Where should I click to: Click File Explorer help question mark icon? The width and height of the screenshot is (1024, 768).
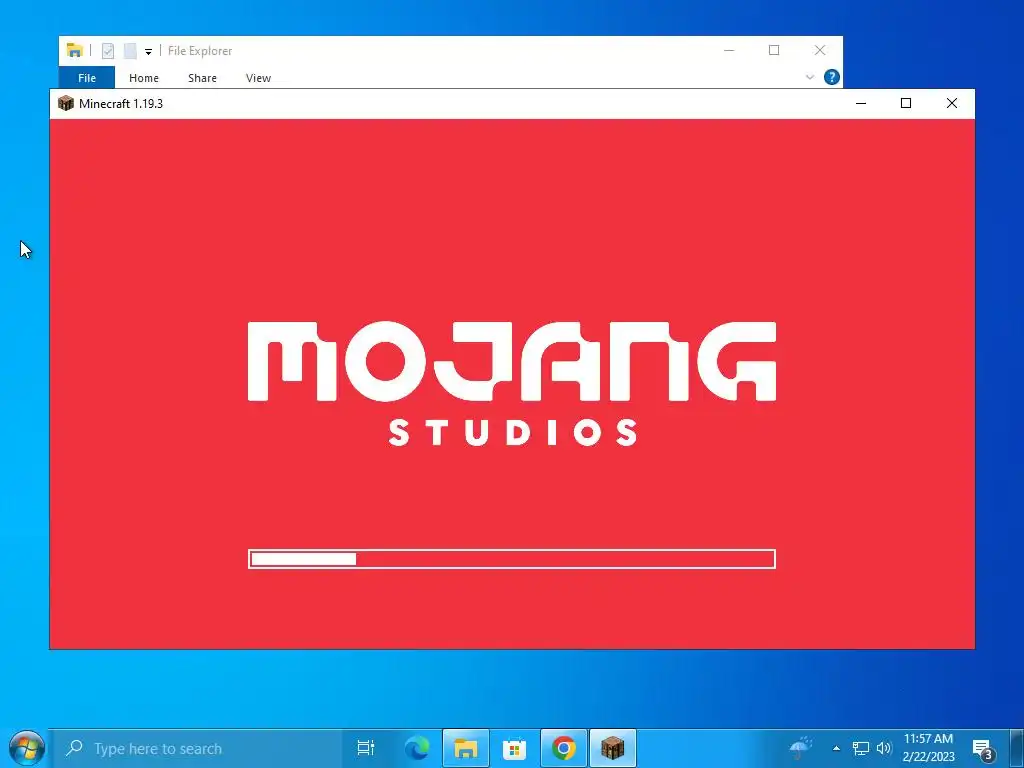(831, 77)
